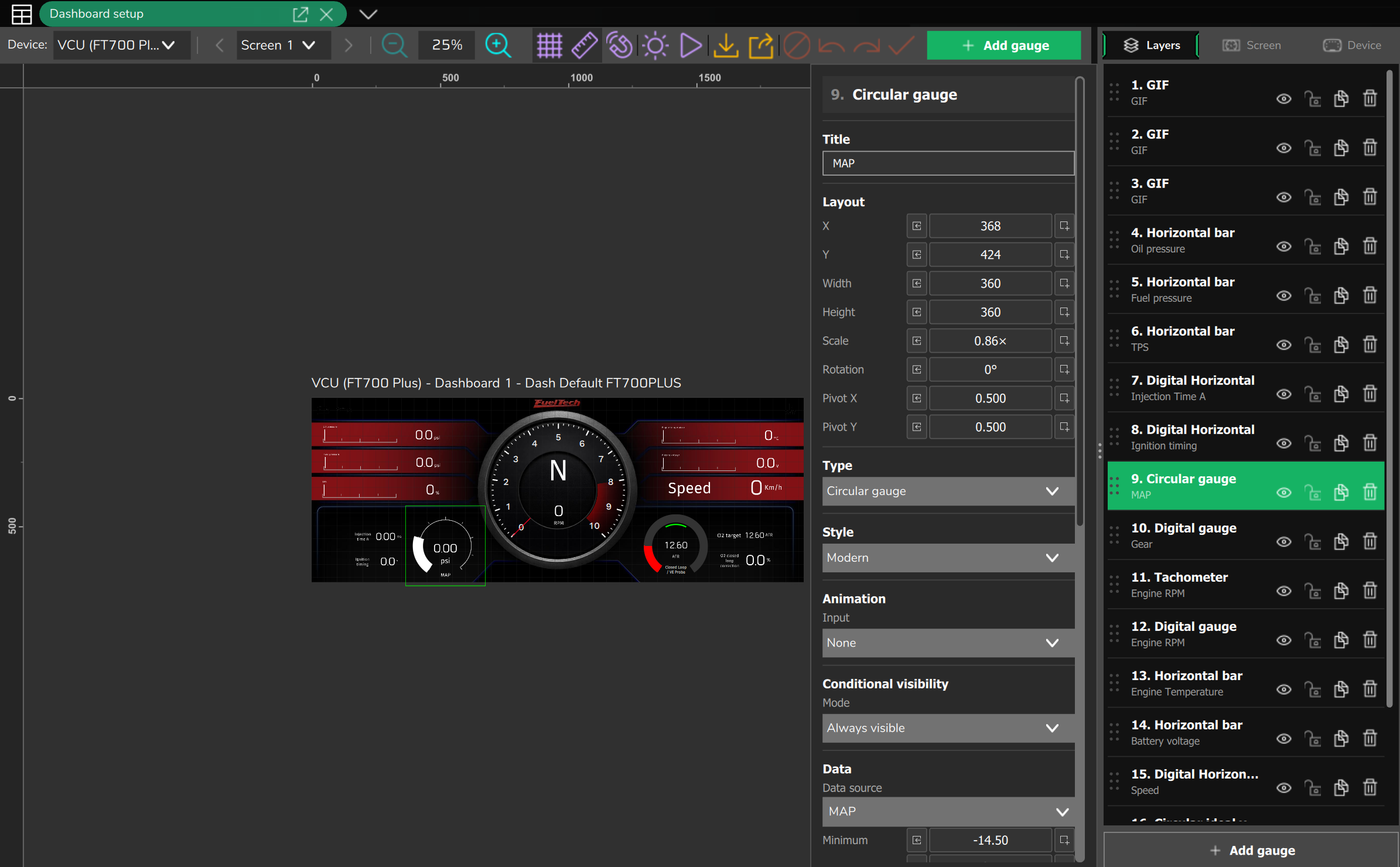Toggle the ruler tool icon

[x=584, y=45]
